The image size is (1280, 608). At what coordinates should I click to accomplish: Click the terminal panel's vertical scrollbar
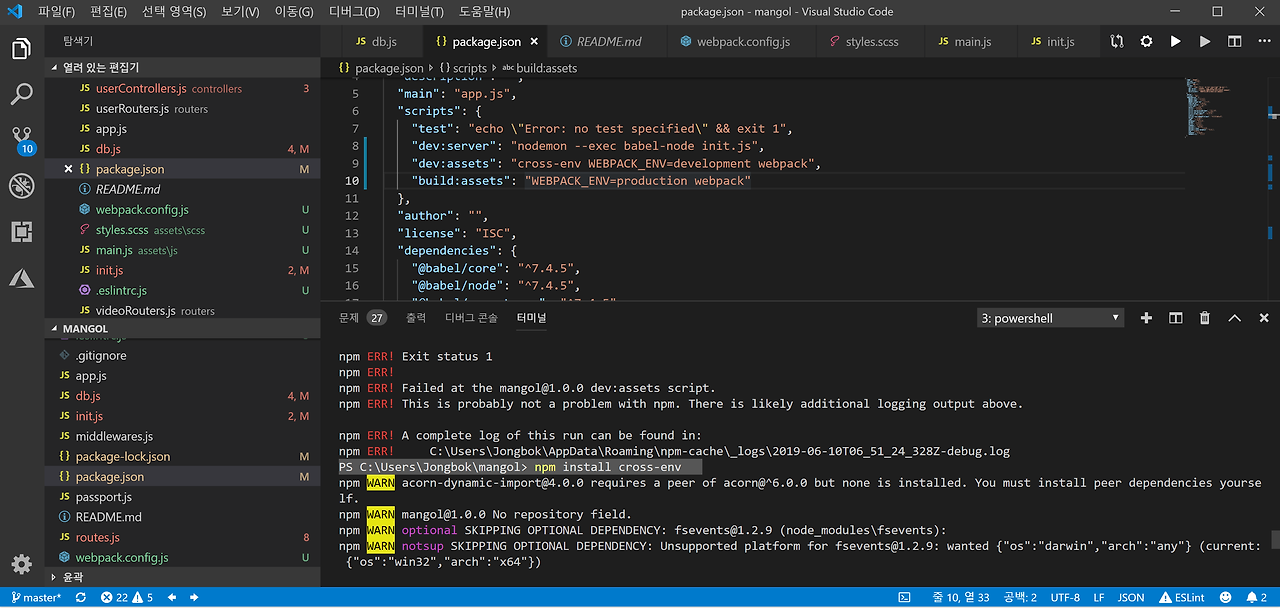pos(1275,540)
